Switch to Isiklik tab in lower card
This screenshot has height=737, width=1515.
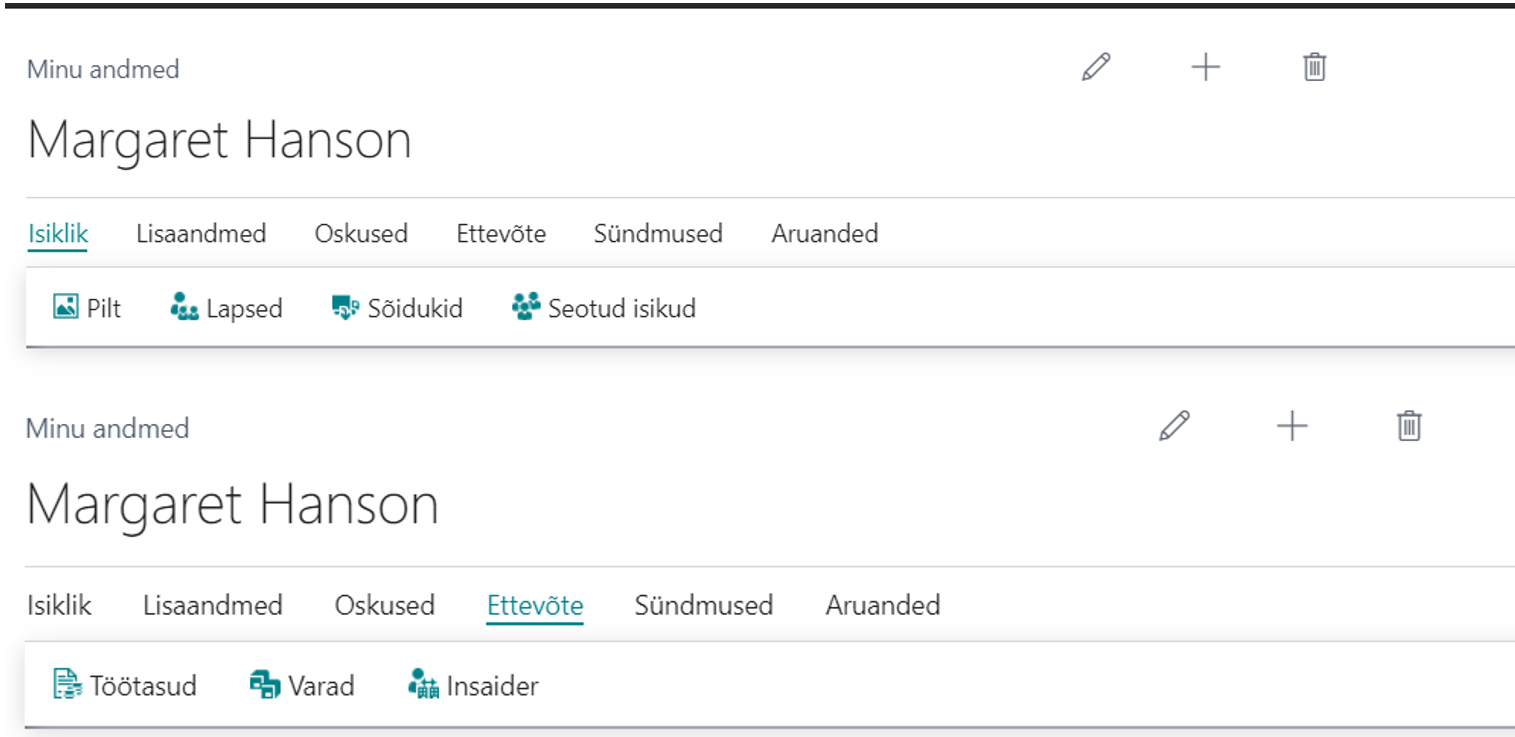point(59,605)
